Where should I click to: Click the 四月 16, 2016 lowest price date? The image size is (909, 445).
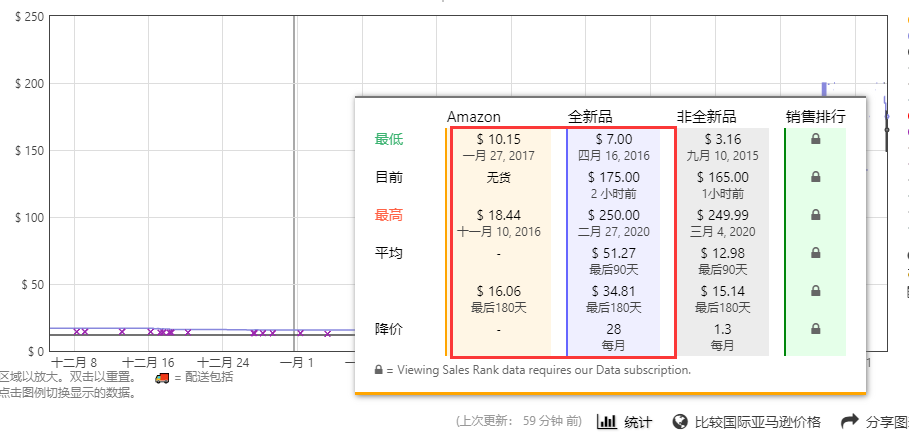[614, 156]
